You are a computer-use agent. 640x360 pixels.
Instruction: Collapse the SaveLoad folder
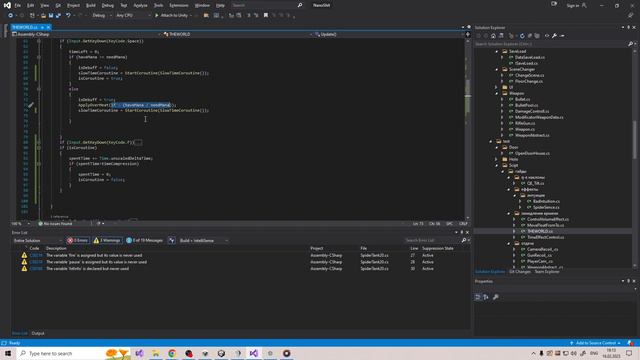pyautogui.click(x=497, y=51)
